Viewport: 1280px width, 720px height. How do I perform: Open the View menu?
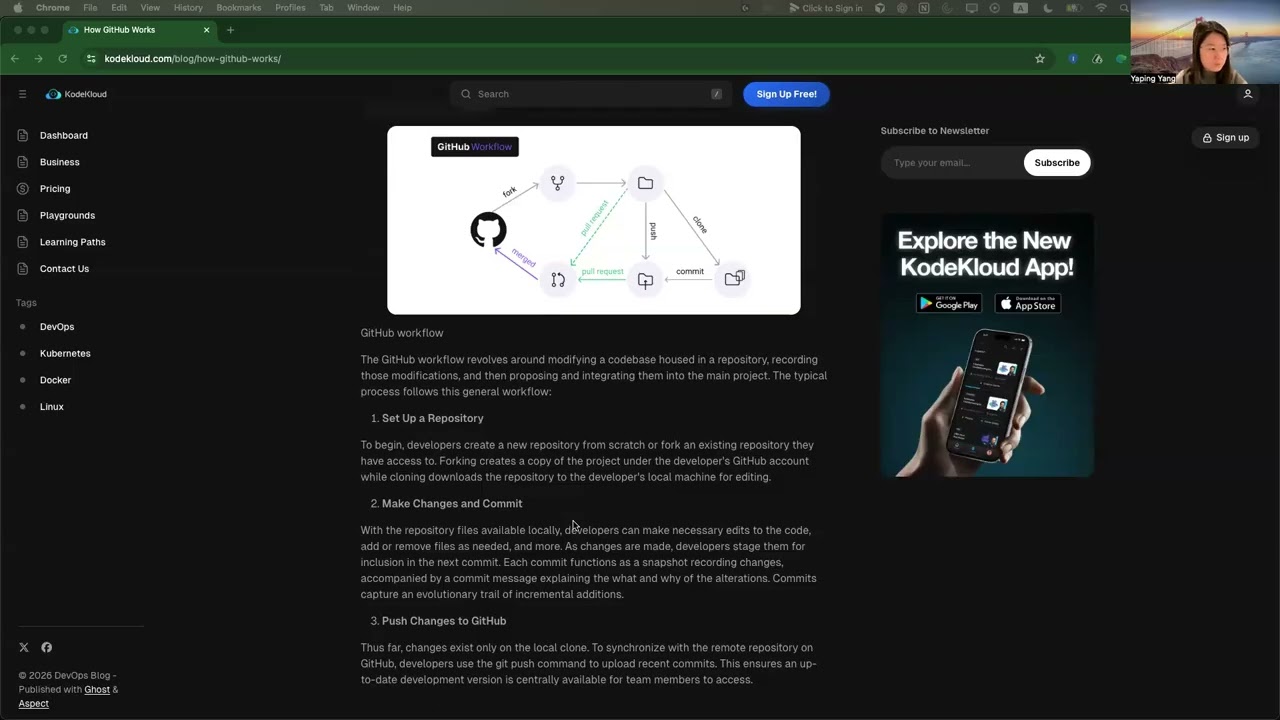pyautogui.click(x=150, y=8)
